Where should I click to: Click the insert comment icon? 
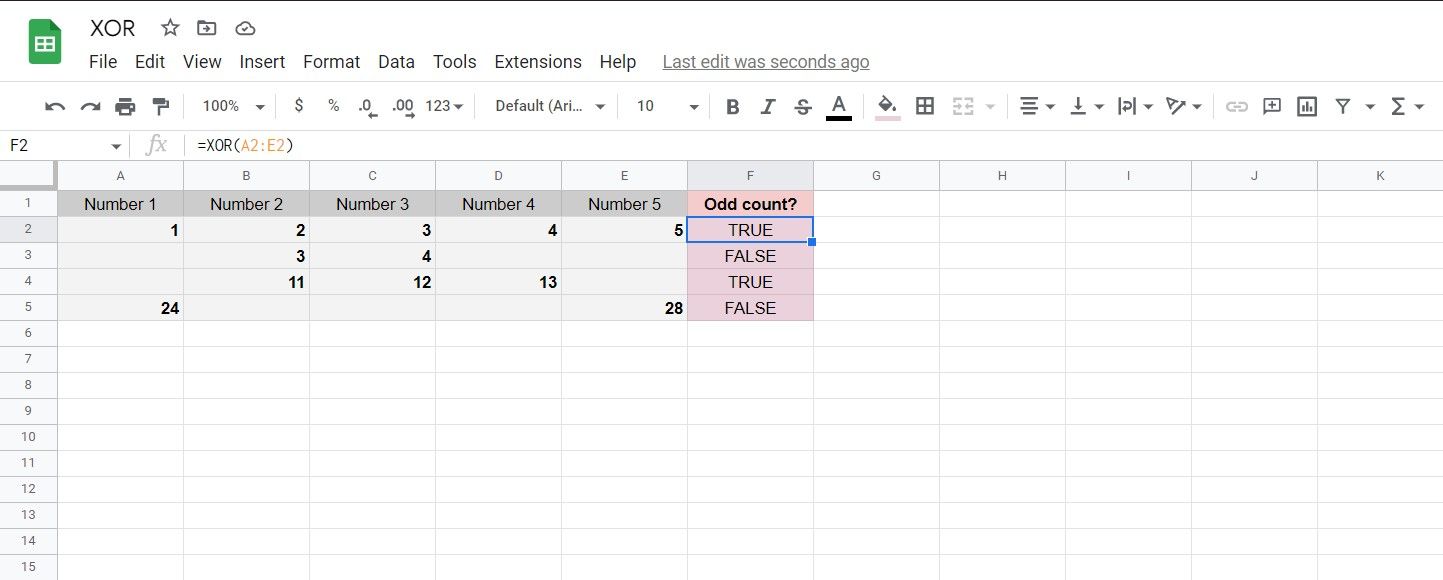click(x=1272, y=106)
